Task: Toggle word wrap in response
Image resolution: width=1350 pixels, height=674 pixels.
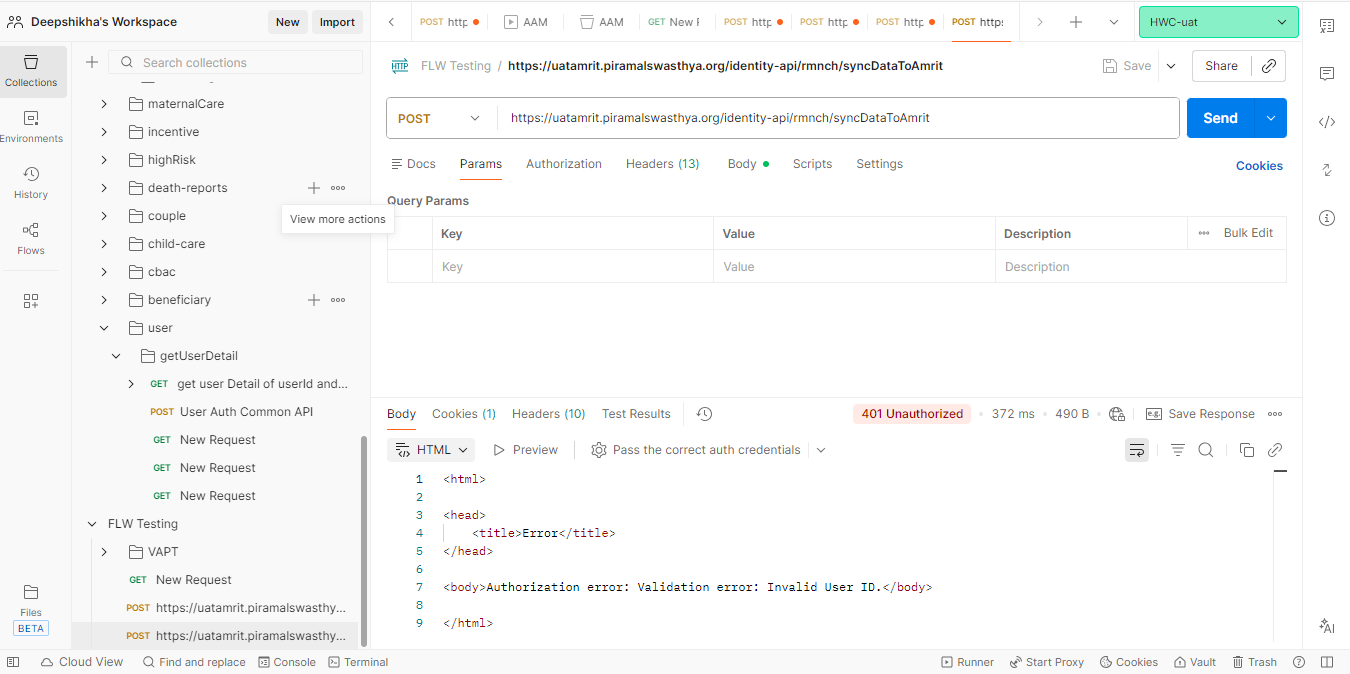Action: coord(1136,450)
